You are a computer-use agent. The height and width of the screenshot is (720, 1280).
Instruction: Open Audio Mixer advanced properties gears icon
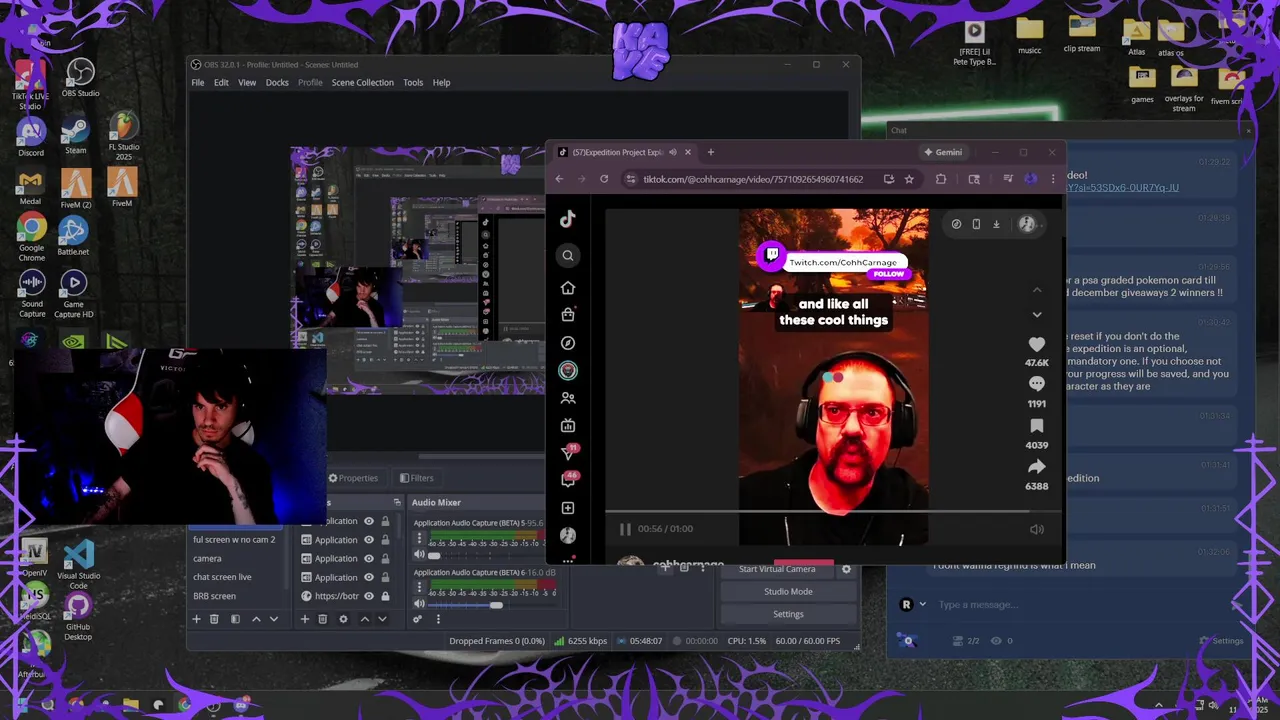(418, 619)
